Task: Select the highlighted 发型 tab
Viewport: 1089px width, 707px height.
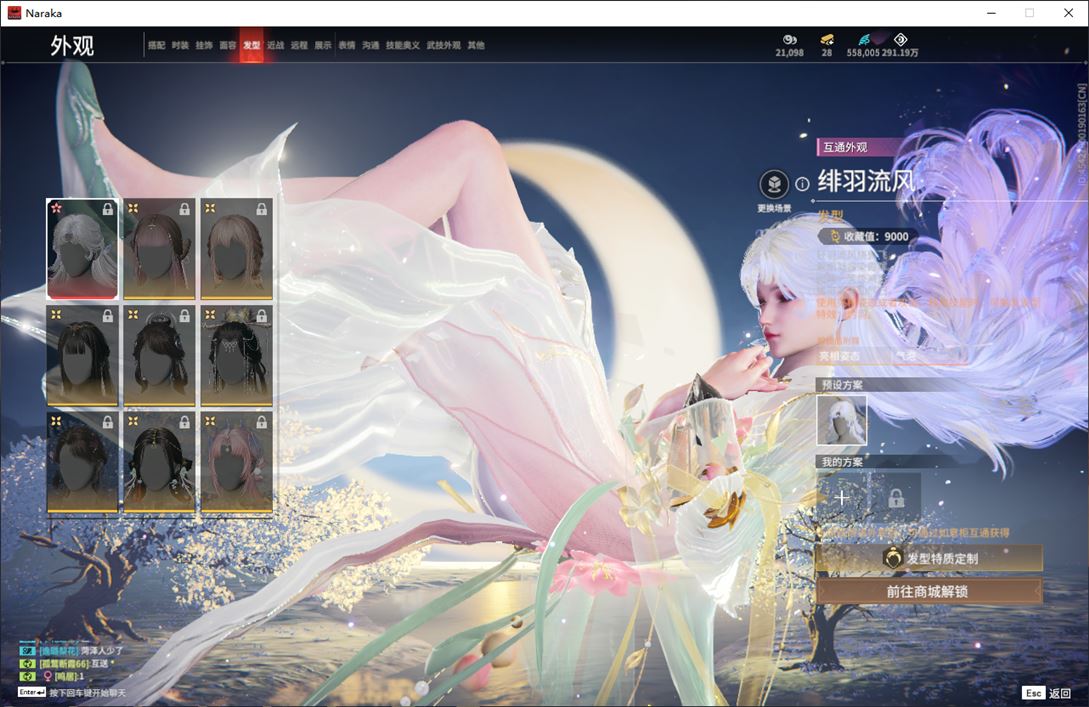Action: click(x=251, y=45)
